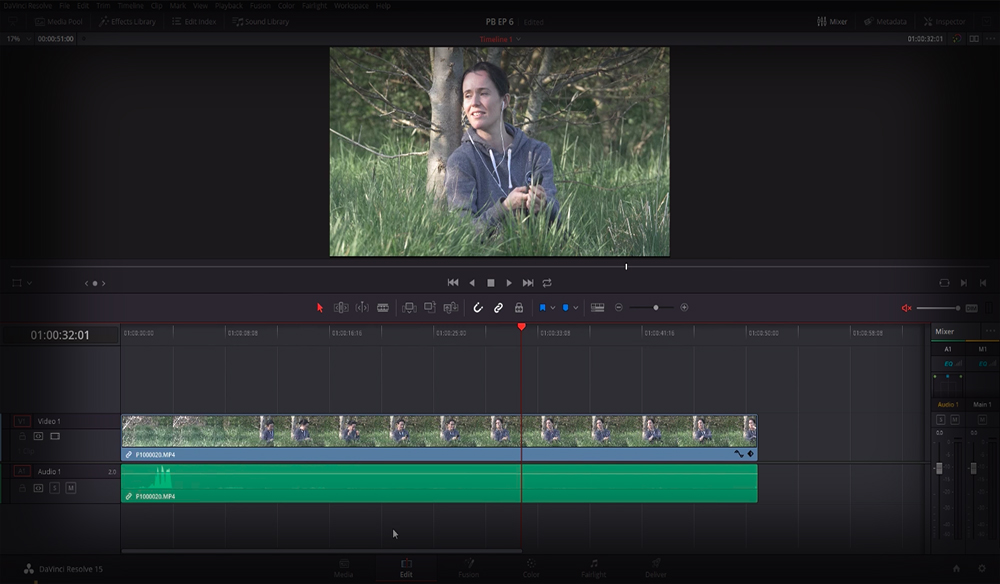Open the flag color dropdown
The height and width of the screenshot is (584, 1000).
click(x=552, y=307)
